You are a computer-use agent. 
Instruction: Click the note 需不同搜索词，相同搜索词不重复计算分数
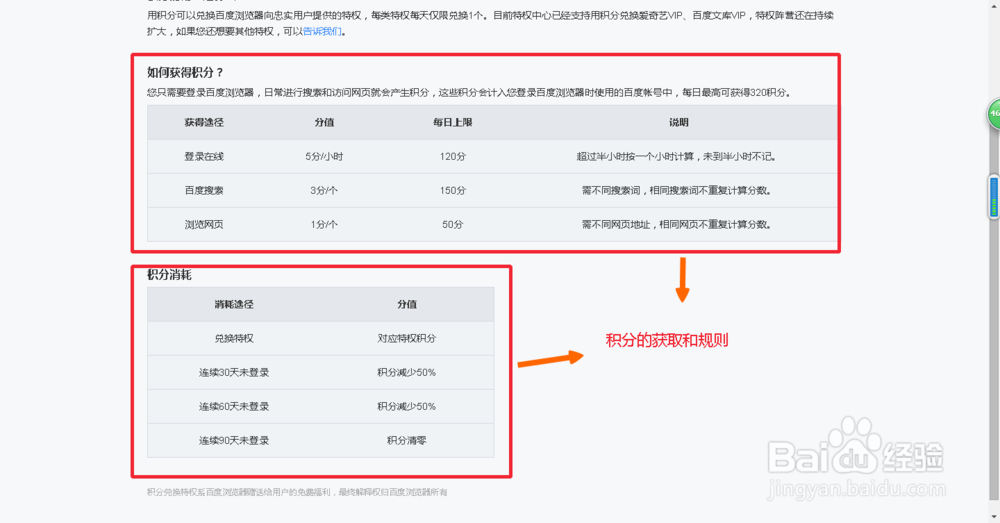pos(676,190)
